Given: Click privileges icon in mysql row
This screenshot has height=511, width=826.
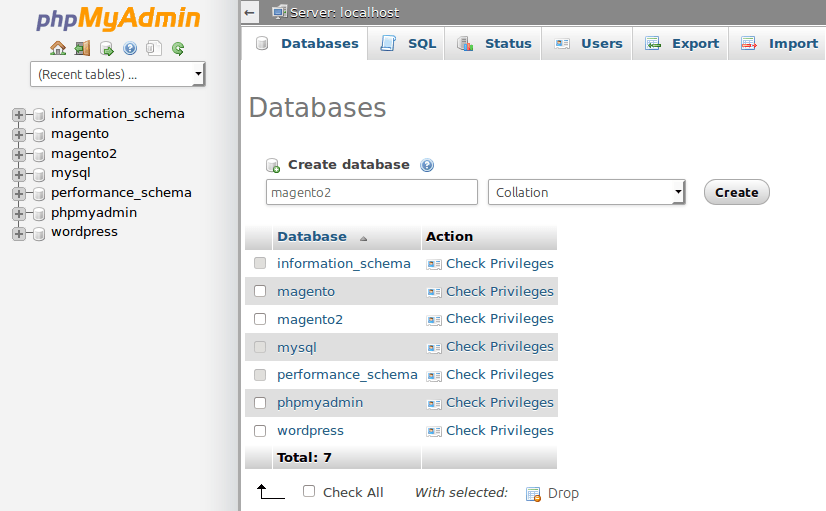Looking at the screenshot, I should (x=434, y=348).
